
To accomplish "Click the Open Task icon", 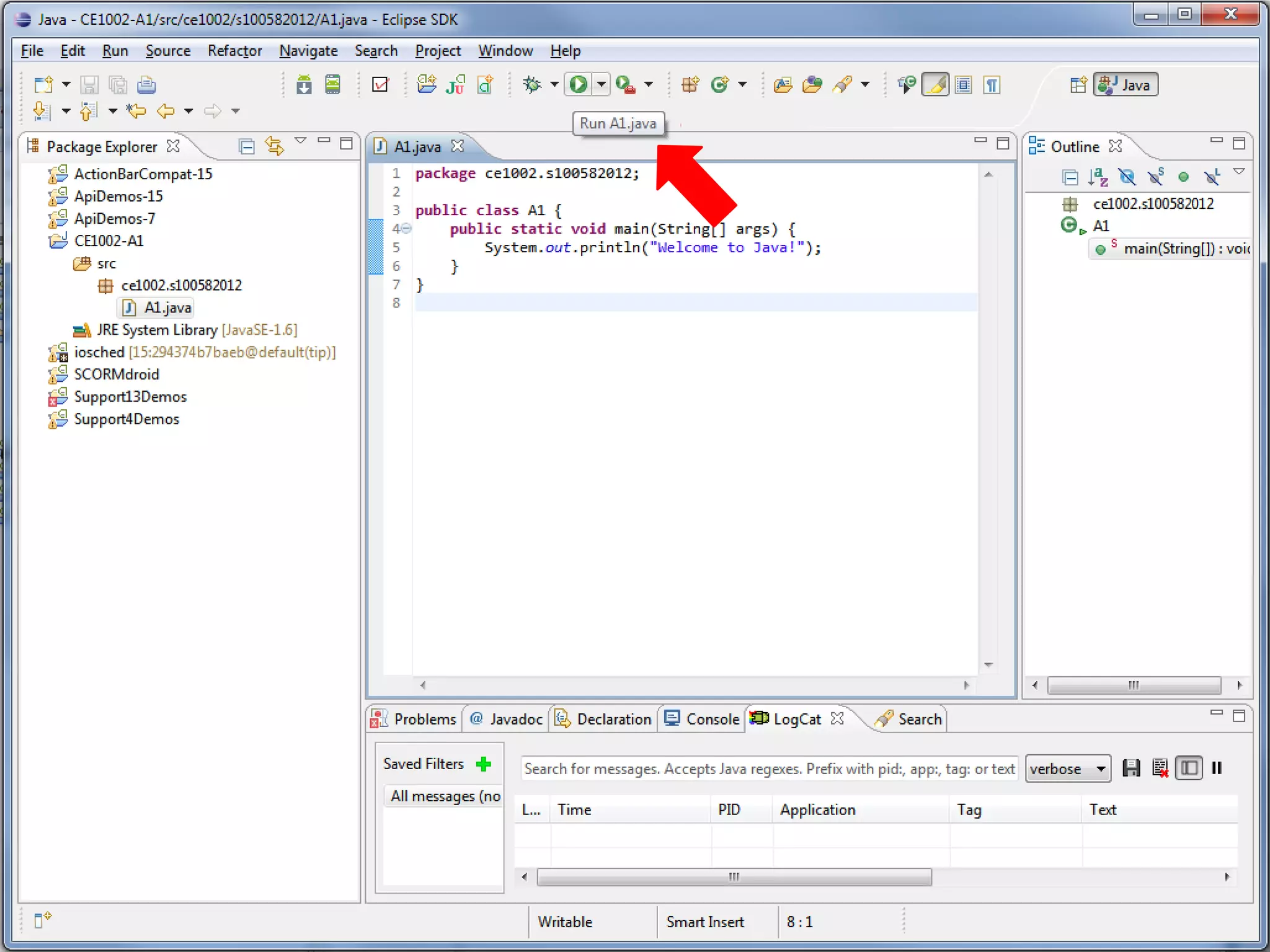I will [x=812, y=84].
